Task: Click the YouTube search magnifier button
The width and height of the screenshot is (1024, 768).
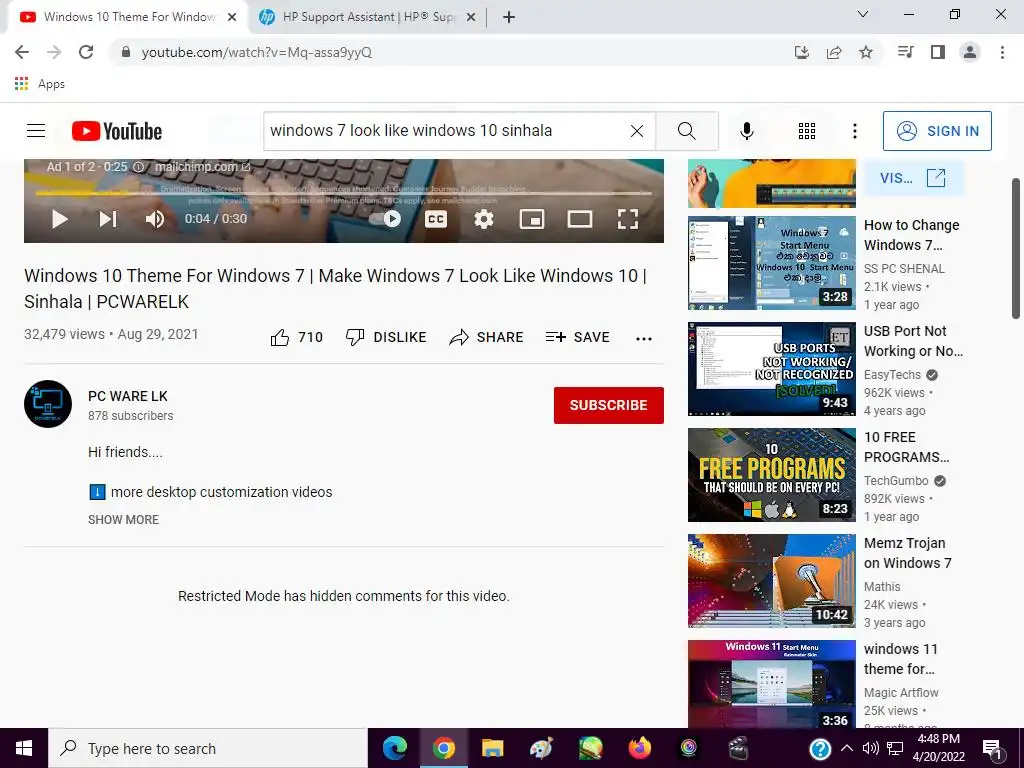Action: 686,131
